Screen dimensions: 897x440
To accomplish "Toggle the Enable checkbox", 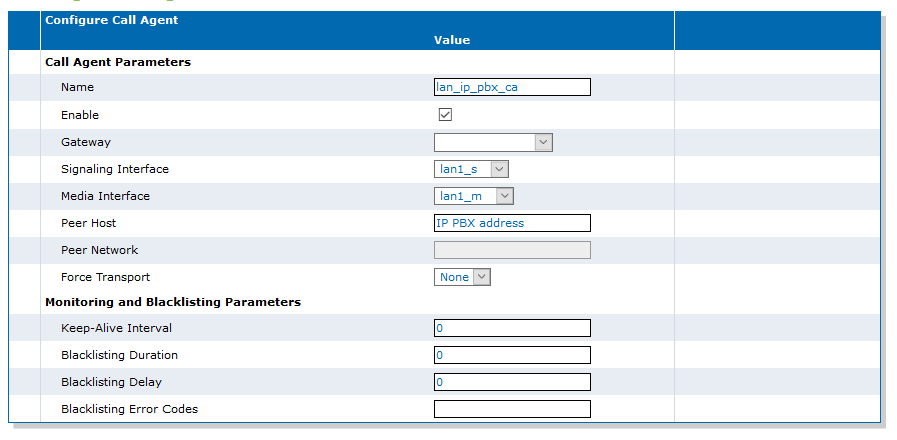I will [445, 114].
